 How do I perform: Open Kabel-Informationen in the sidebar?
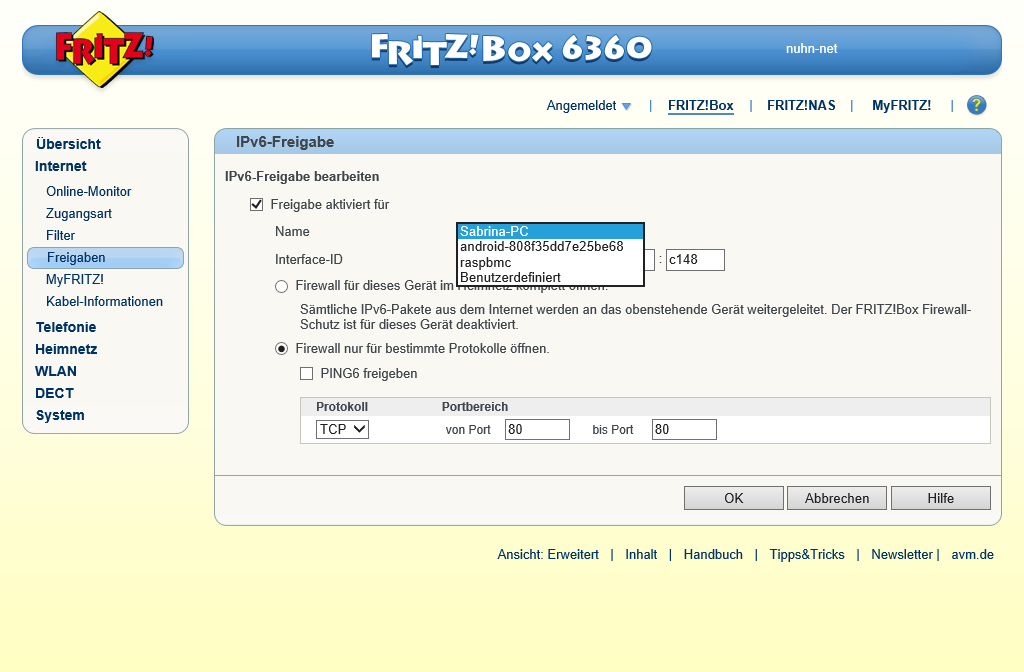click(104, 302)
